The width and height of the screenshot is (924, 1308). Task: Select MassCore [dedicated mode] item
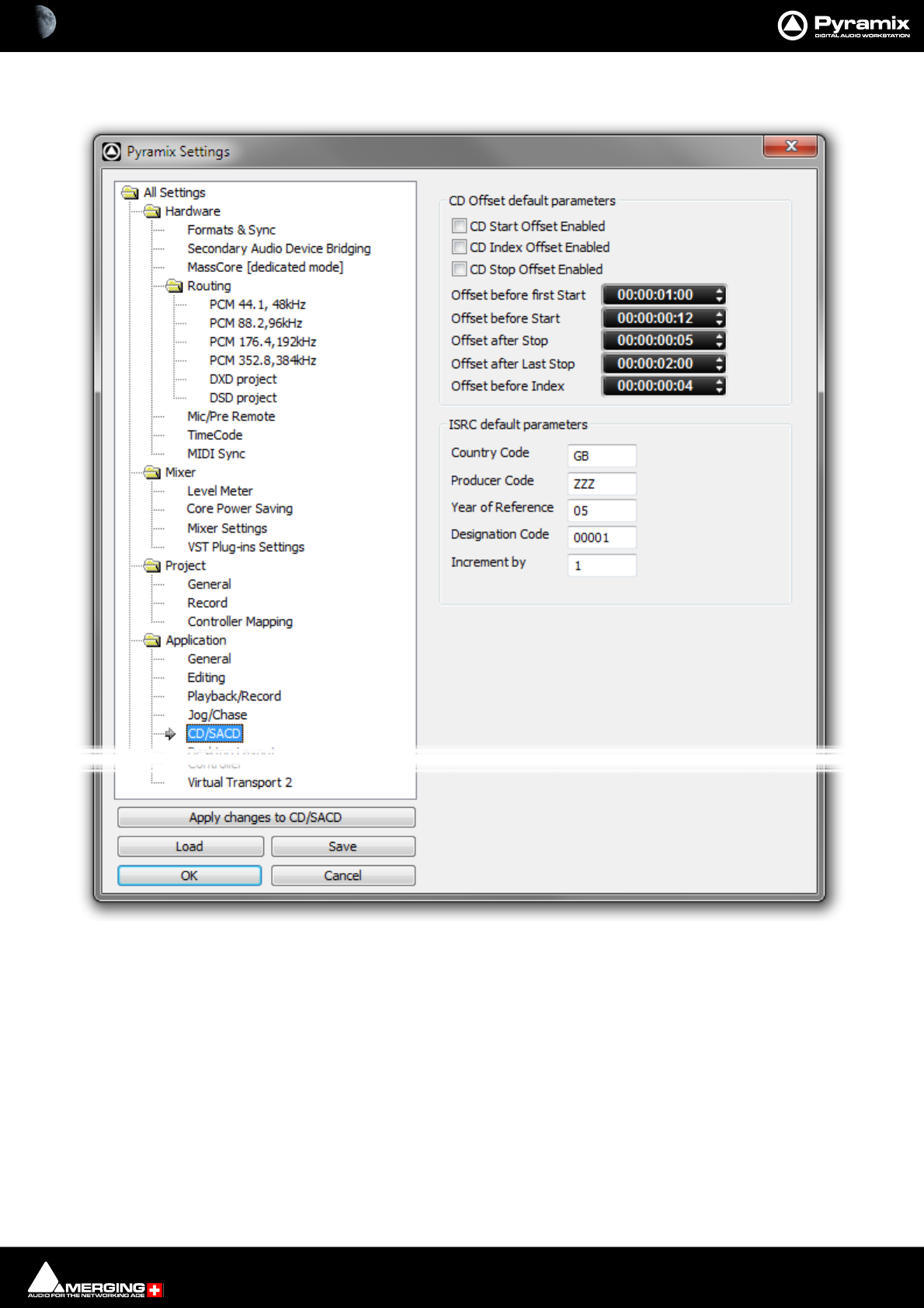[x=265, y=267]
